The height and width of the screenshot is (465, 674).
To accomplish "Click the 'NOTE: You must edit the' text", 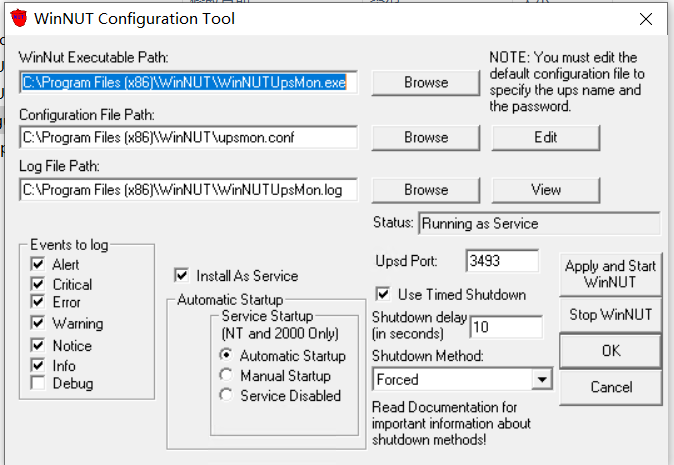I will 563,58.
